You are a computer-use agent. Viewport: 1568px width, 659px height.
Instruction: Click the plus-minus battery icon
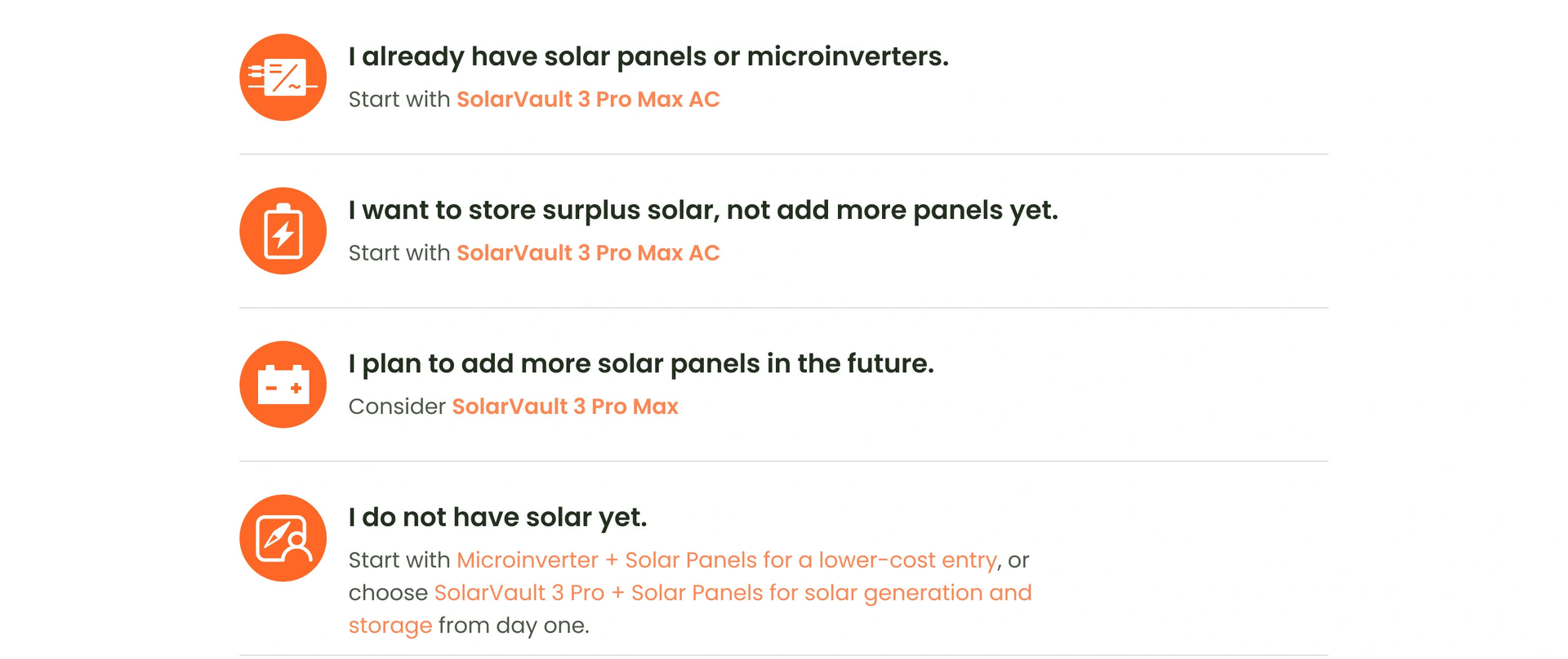pyautogui.click(x=283, y=385)
